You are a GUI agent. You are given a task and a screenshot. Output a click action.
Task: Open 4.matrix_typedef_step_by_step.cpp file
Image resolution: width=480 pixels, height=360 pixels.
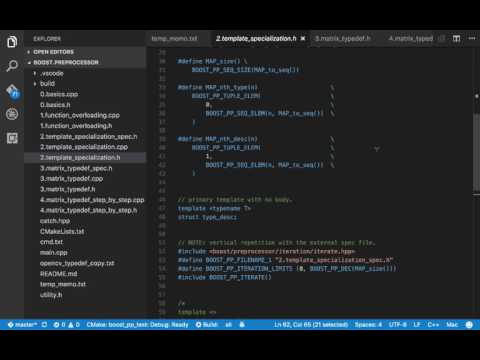(x=92, y=200)
